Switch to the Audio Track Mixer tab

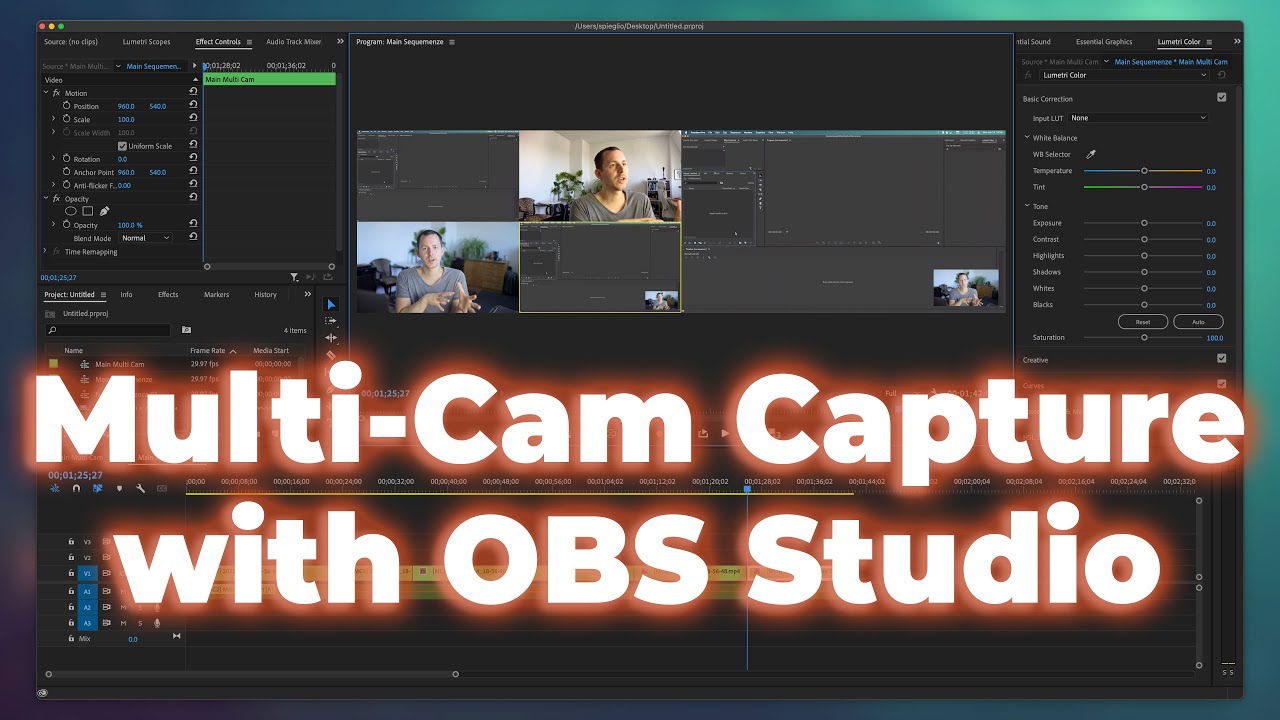pos(294,42)
